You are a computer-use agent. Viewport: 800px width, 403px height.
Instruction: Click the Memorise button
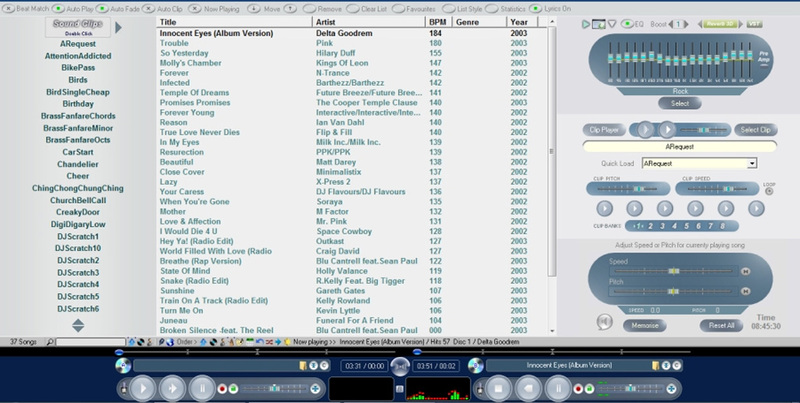point(645,325)
